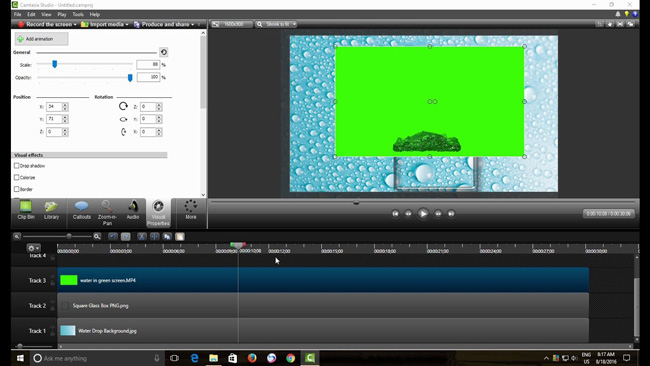Open the Clip Bin tab
Image resolution: width=650 pixels, height=366 pixels.
pyautogui.click(x=26, y=210)
